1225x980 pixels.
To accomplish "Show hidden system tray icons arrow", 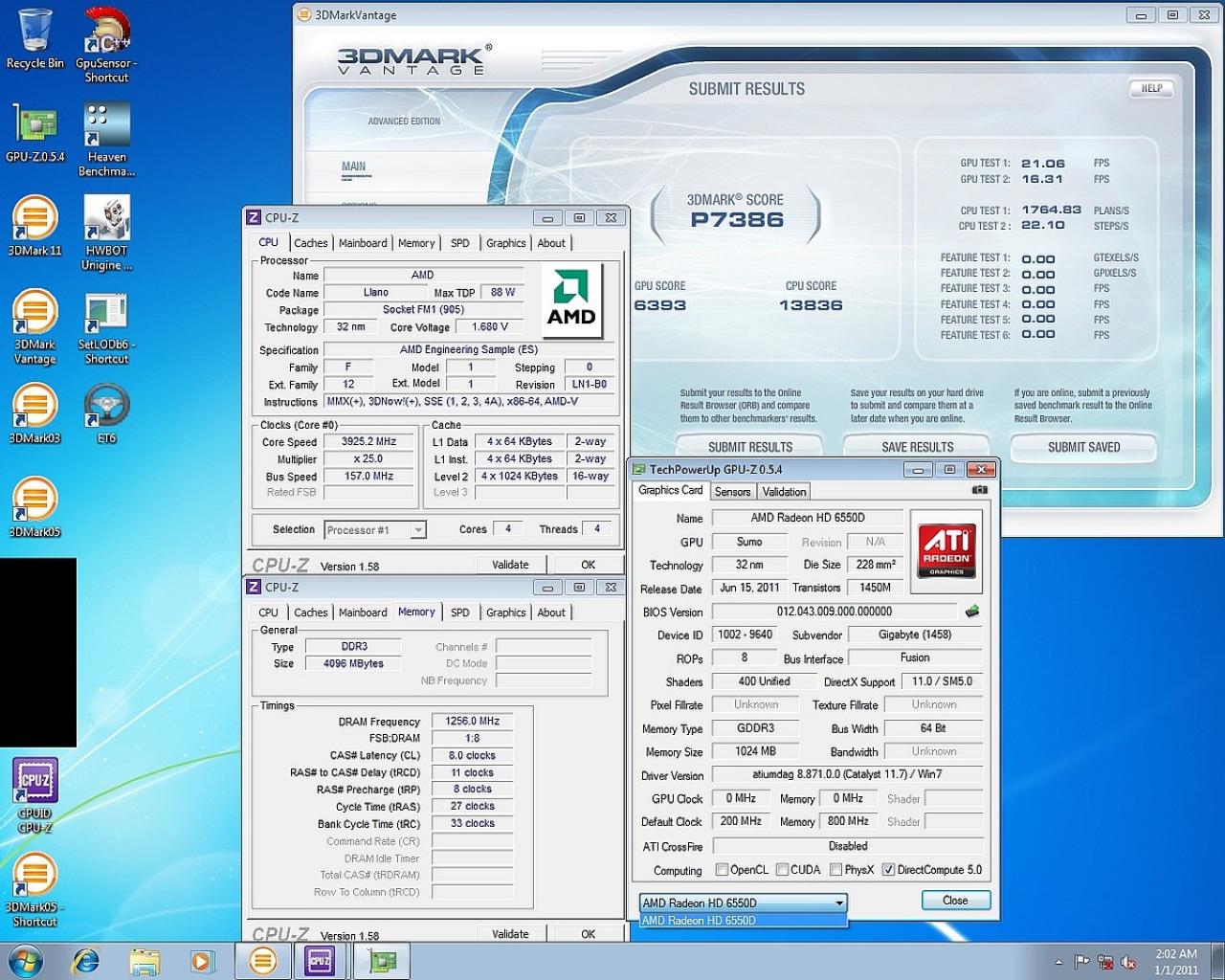I will (x=1058, y=962).
